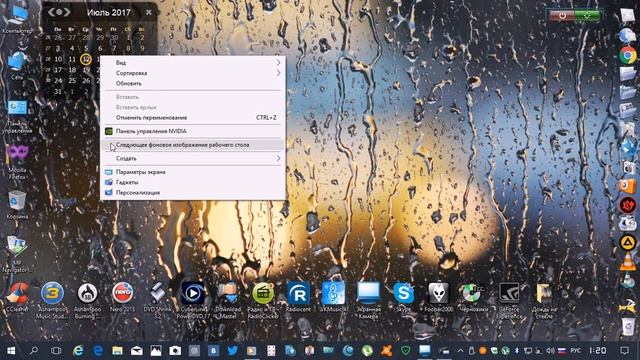Select the Корзина recycle bin icon
This screenshot has width=640, height=360.
pos(17,205)
